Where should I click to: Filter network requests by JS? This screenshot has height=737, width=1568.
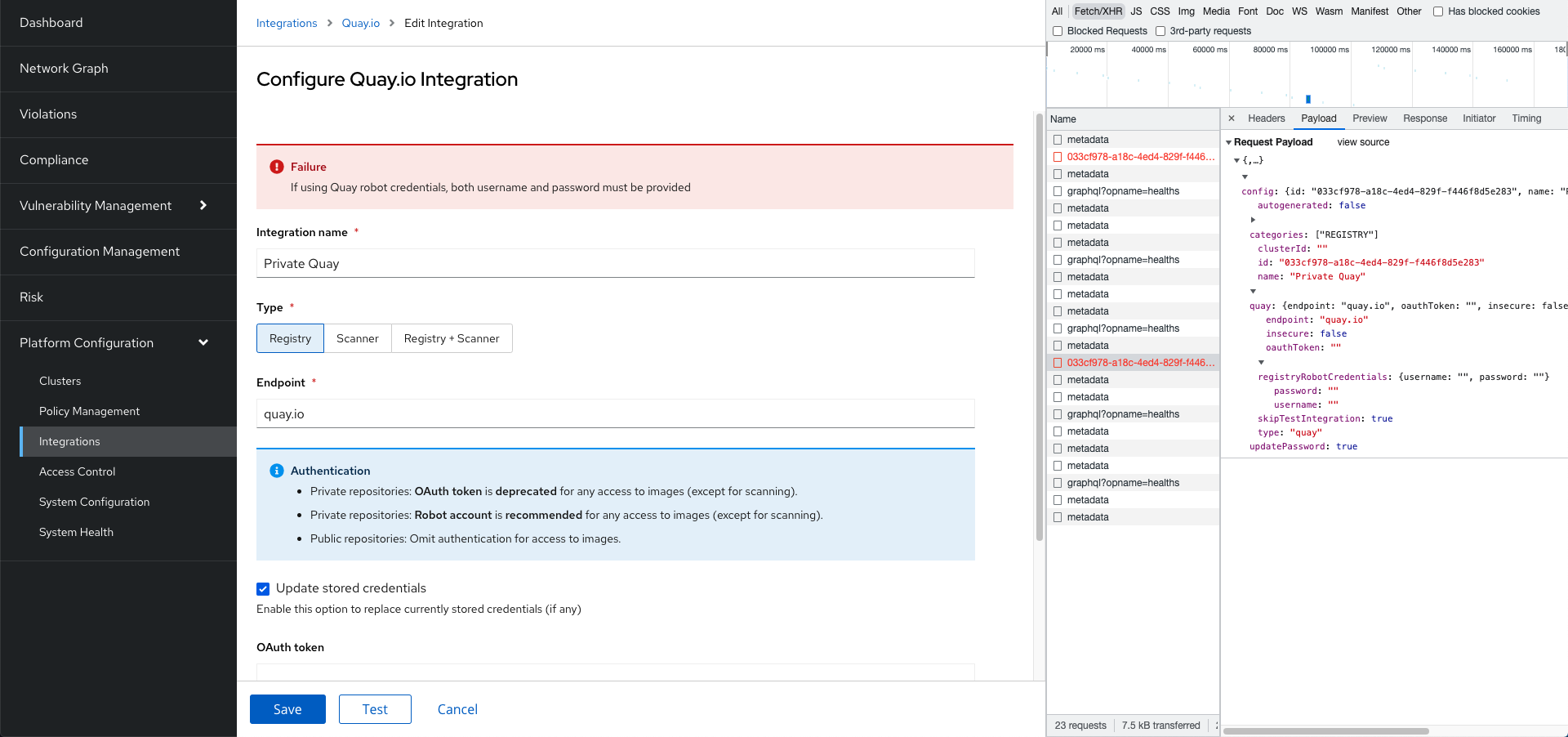pyautogui.click(x=1136, y=11)
